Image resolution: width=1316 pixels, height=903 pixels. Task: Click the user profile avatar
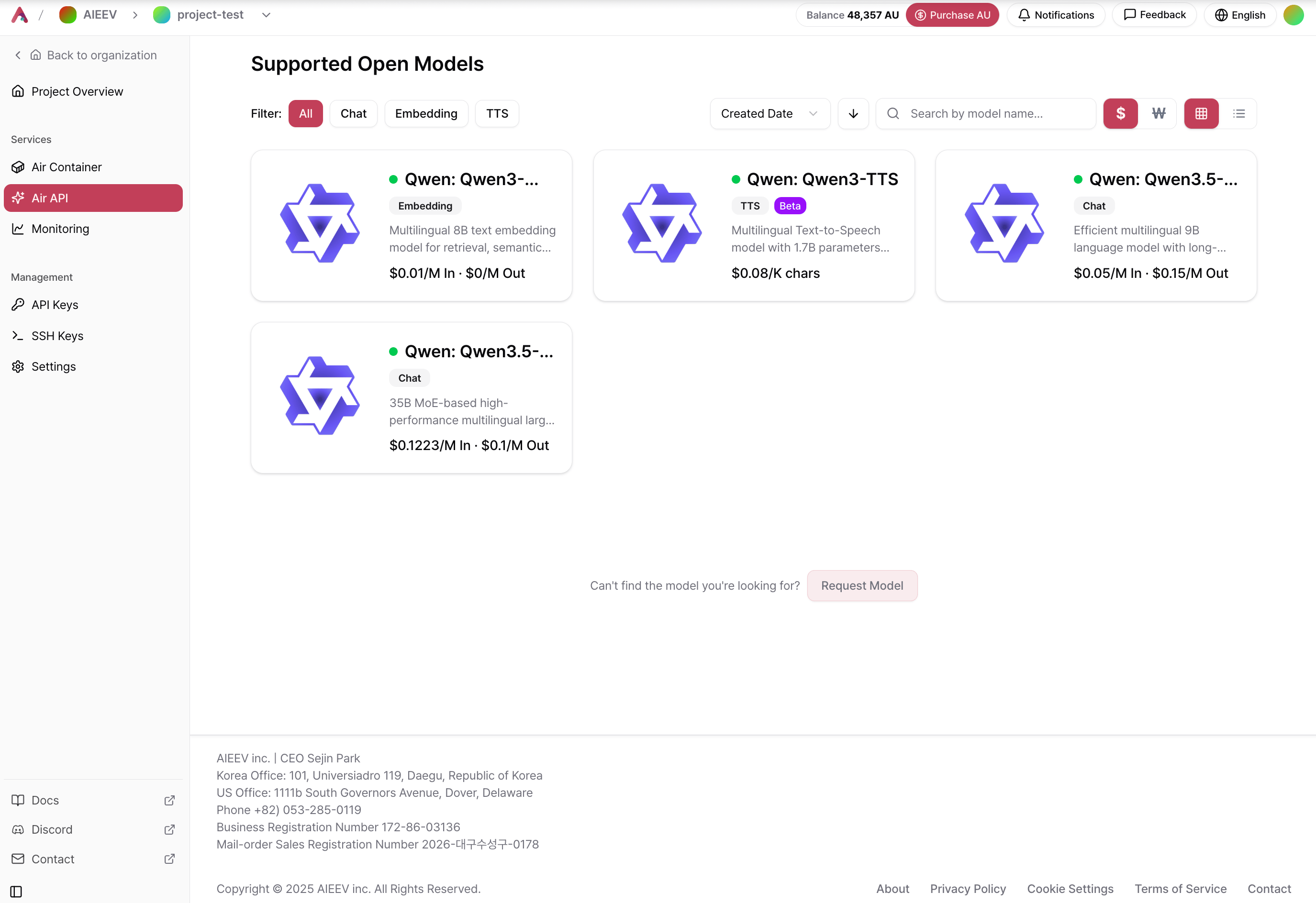(x=1294, y=15)
